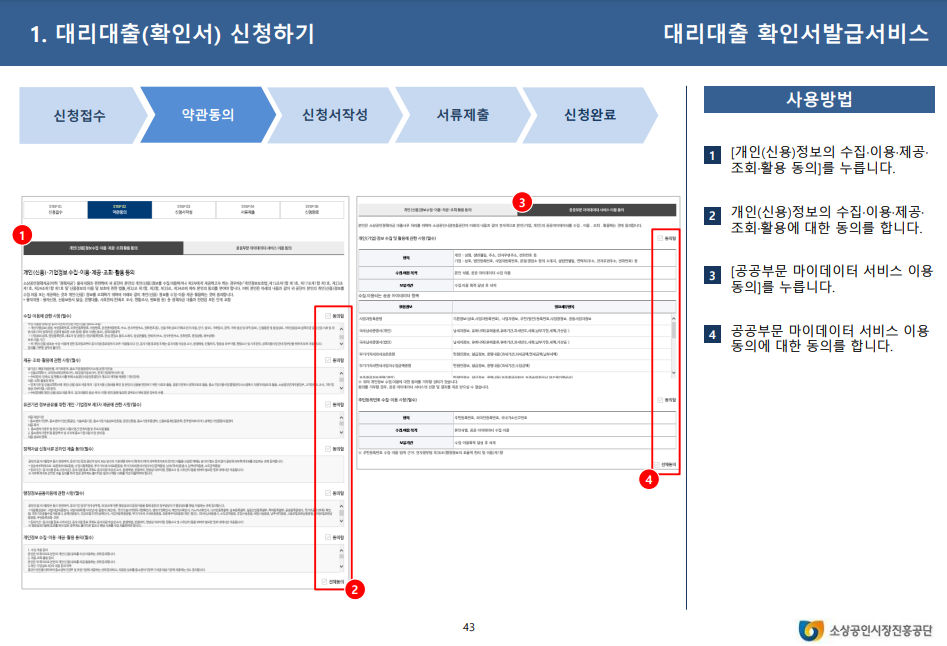Screen dimensions: 947x646
Task: Click scroll-down arrow of 수집·이용에 관한 사항 text box
Action: point(341,344)
